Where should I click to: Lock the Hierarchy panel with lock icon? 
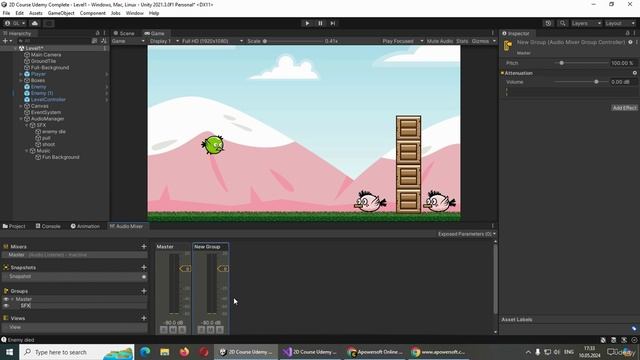coord(98,33)
